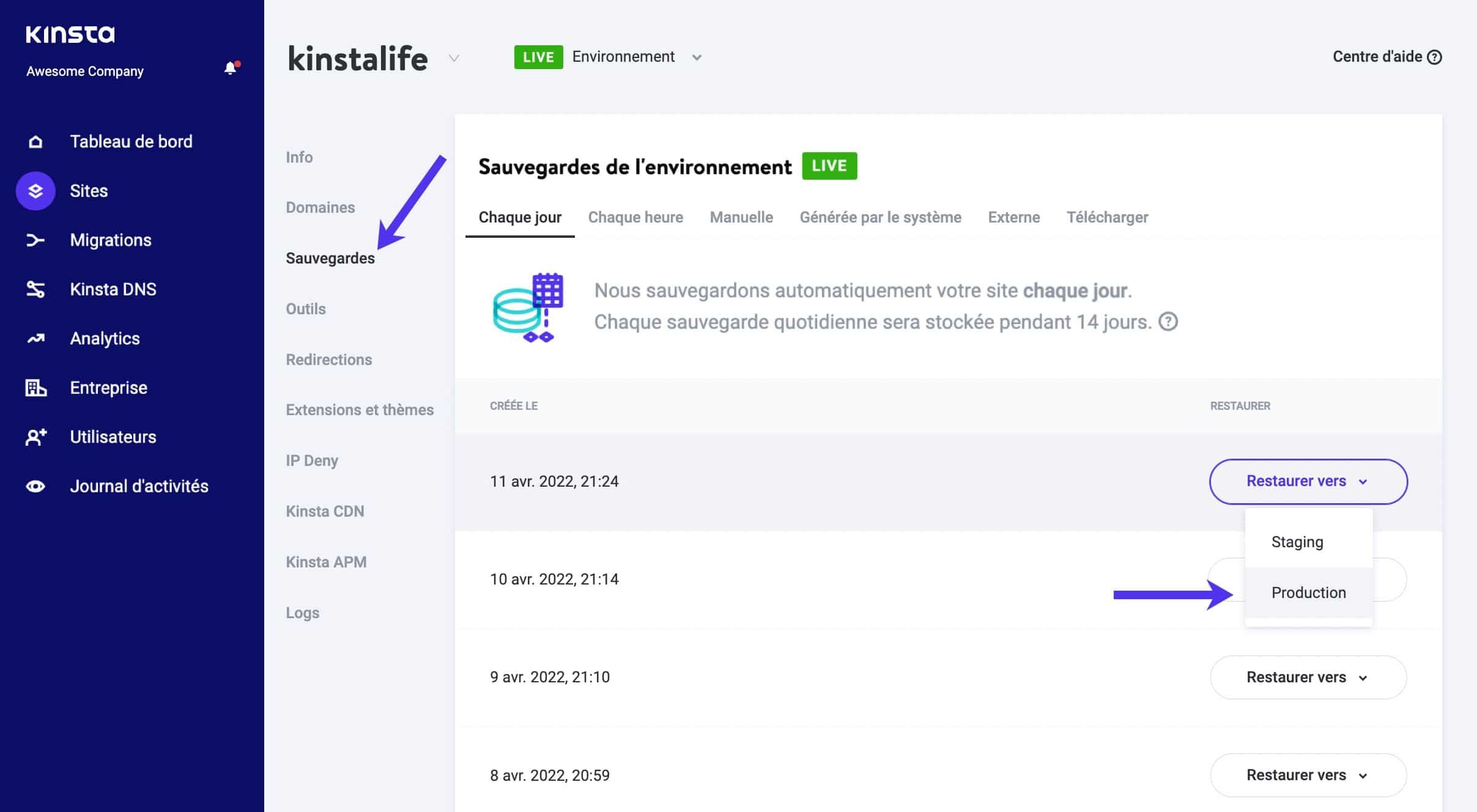Open the Sauvegardes section
Image resolution: width=1477 pixels, height=812 pixels.
coord(330,259)
